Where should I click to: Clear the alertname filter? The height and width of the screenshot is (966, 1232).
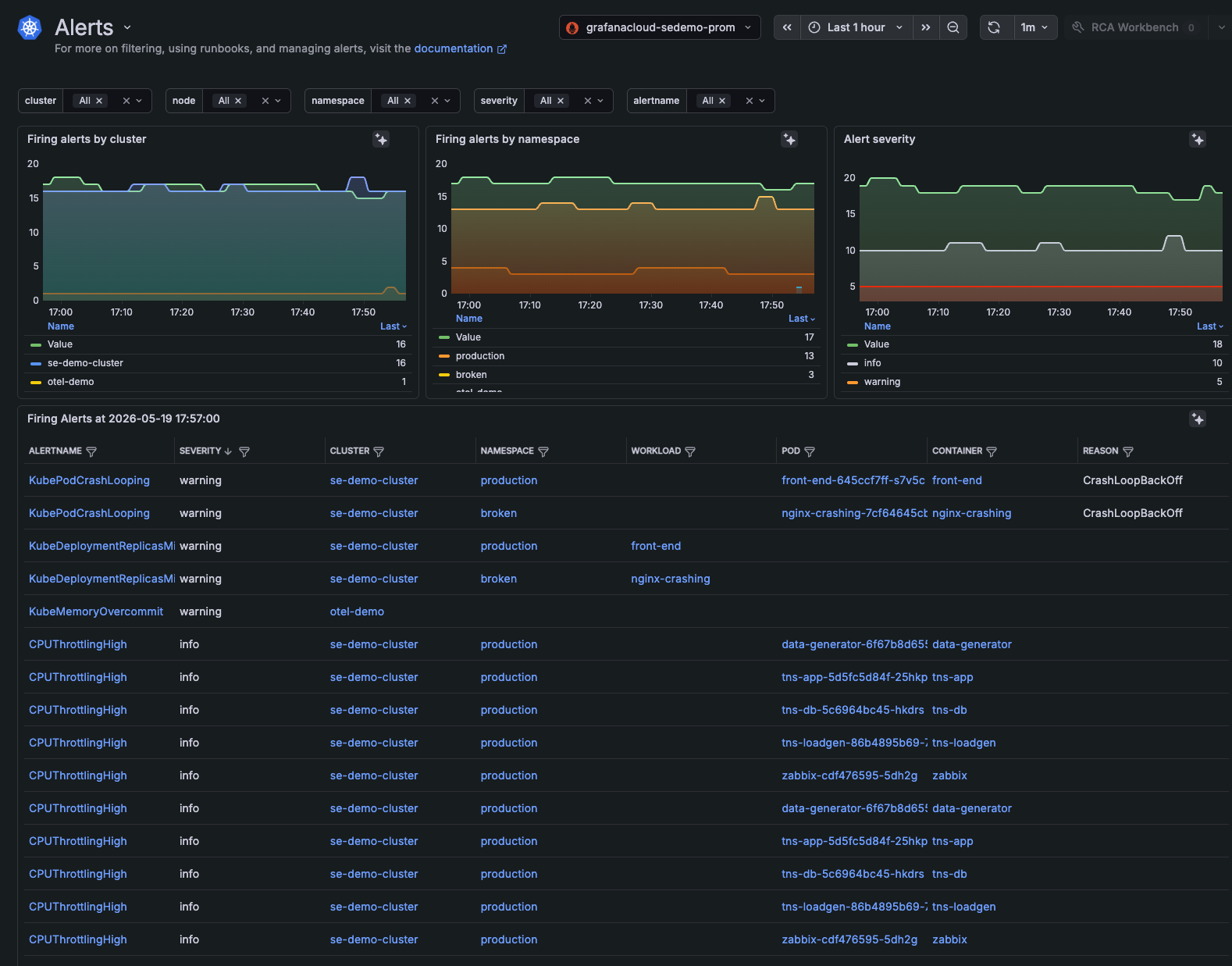(749, 101)
